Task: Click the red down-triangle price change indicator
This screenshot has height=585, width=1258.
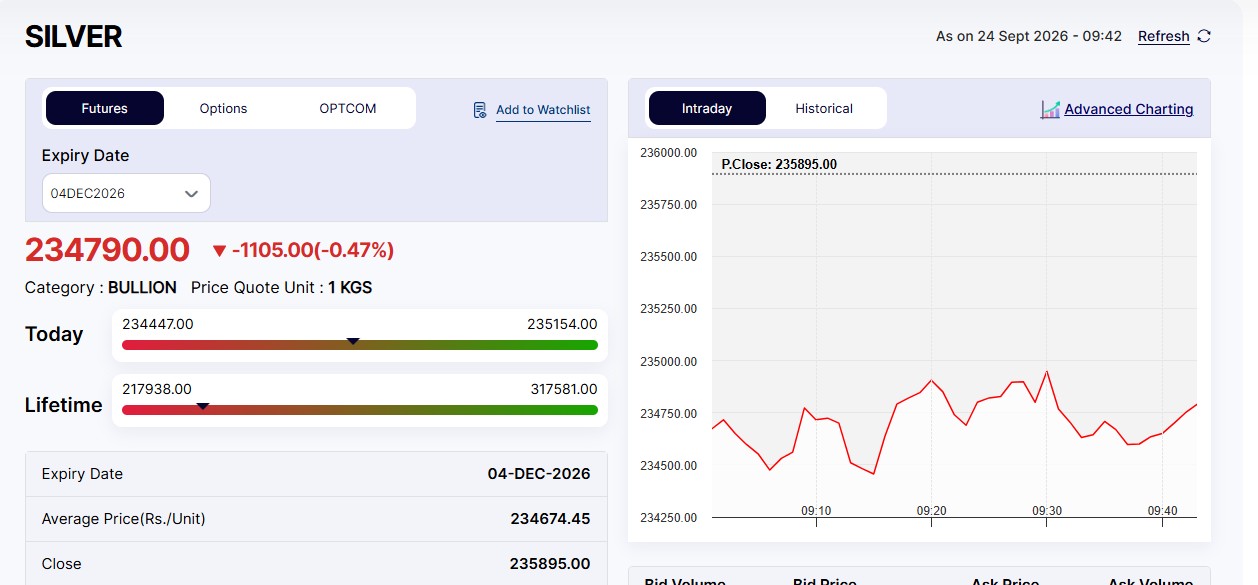Action: pyautogui.click(x=220, y=250)
